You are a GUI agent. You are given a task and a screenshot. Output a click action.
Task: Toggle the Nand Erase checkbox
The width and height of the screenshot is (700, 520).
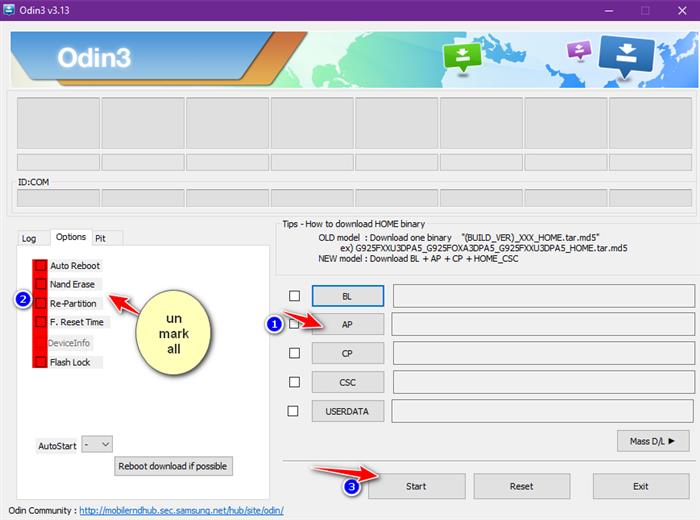coord(41,284)
